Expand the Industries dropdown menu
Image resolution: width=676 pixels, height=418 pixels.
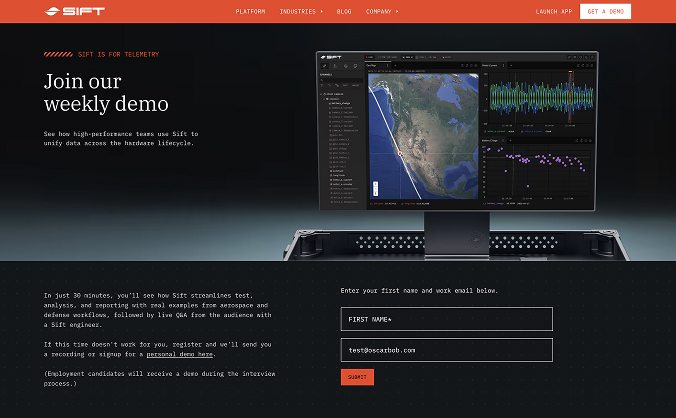(301, 12)
